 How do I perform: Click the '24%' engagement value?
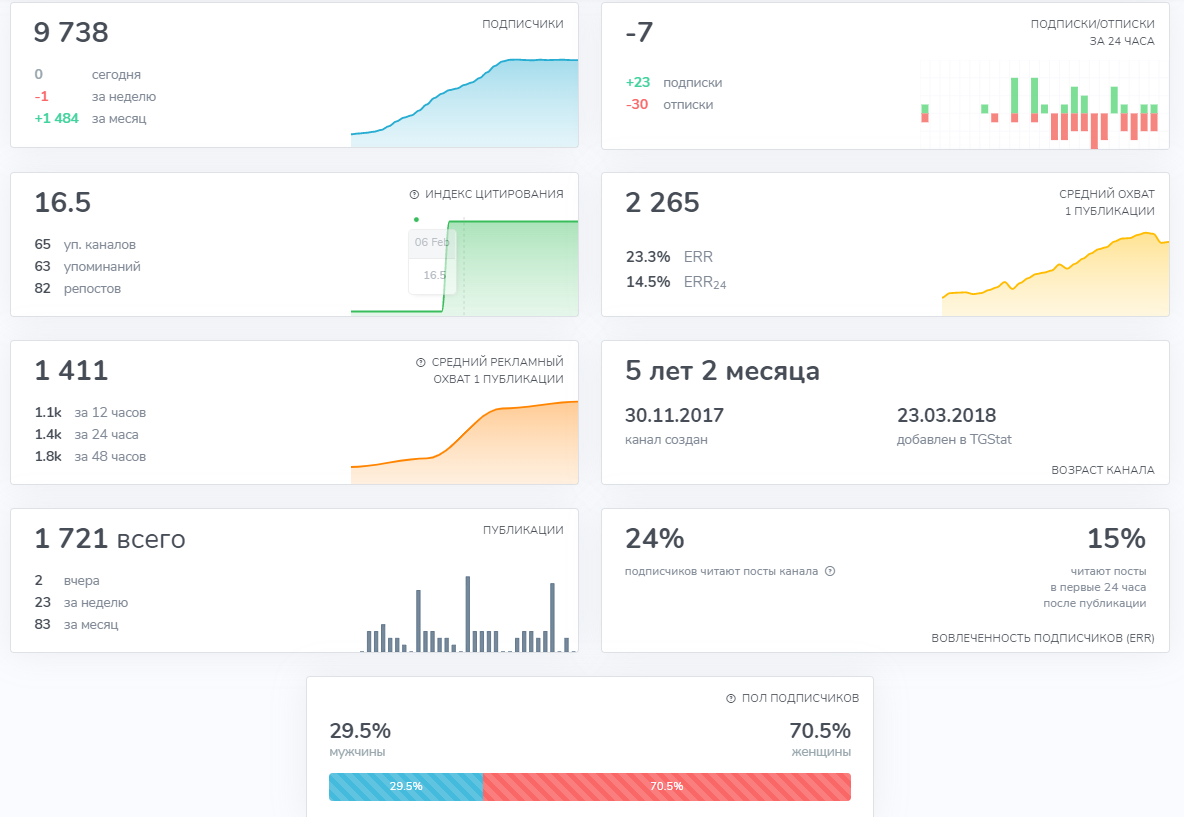(655, 539)
